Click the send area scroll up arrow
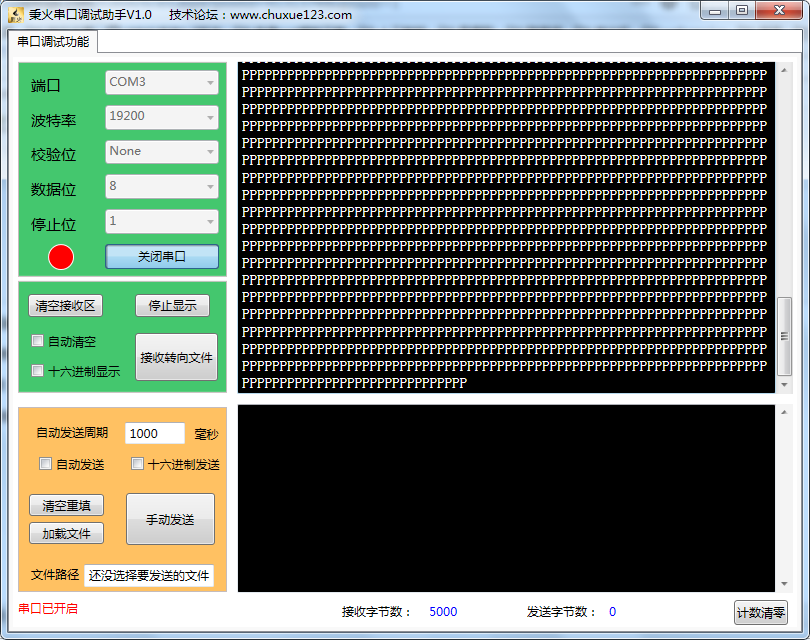The width and height of the screenshot is (810, 640). pos(784,412)
